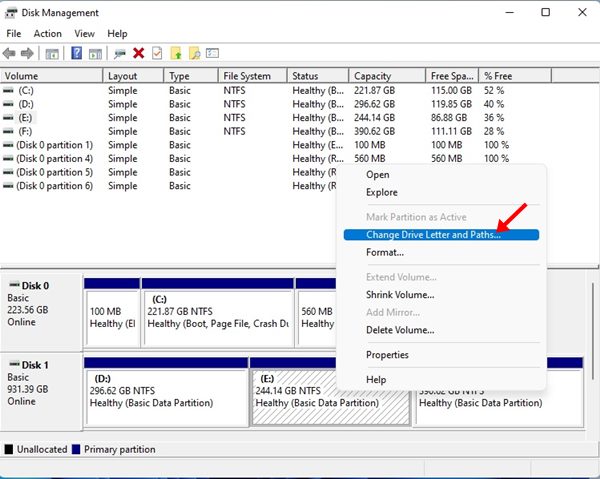Click the magnifier folder toolbar icon
The height and width of the screenshot is (479, 600).
click(195, 53)
